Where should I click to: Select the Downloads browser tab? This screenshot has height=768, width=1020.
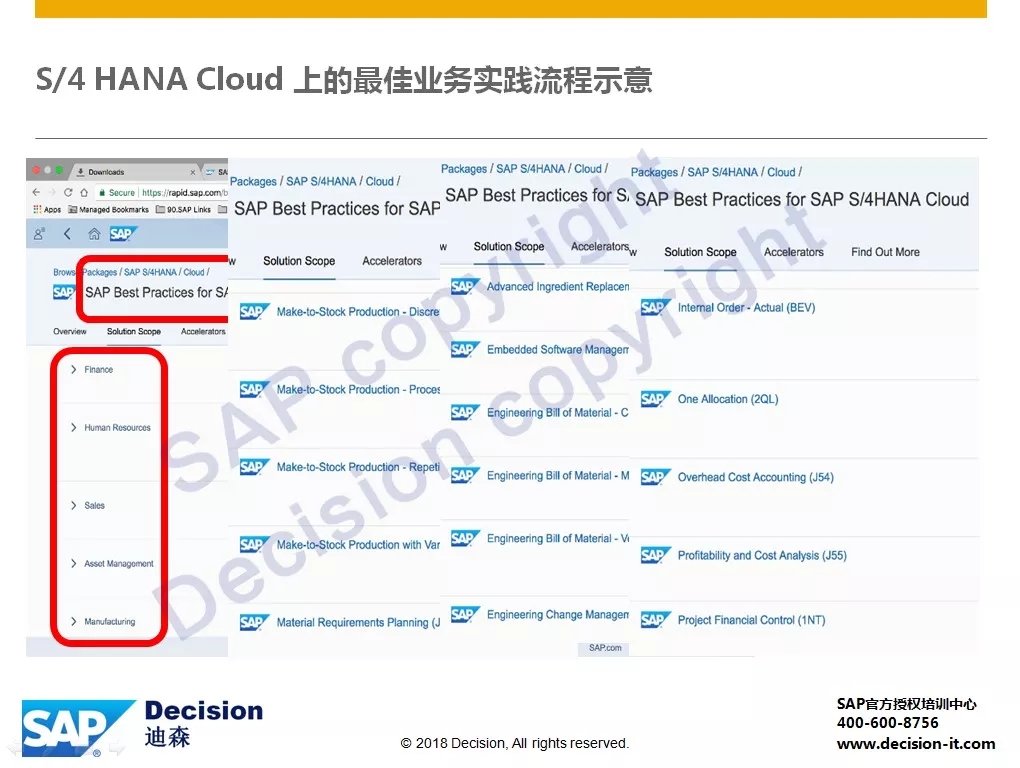(x=135, y=172)
